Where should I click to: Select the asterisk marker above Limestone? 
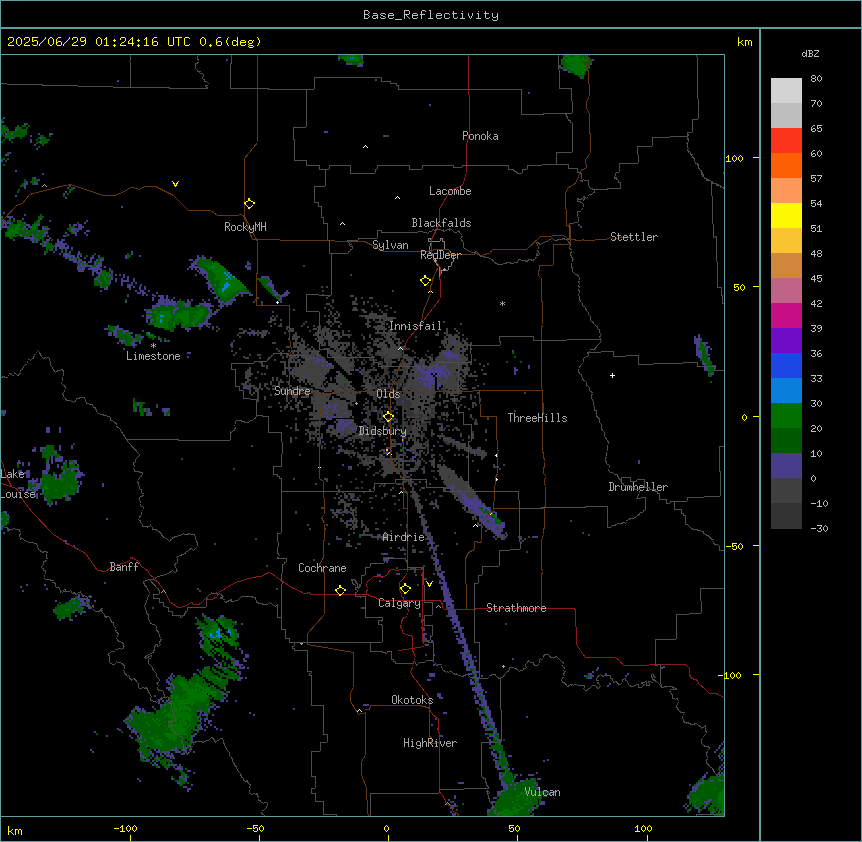pyautogui.click(x=153, y=346)
